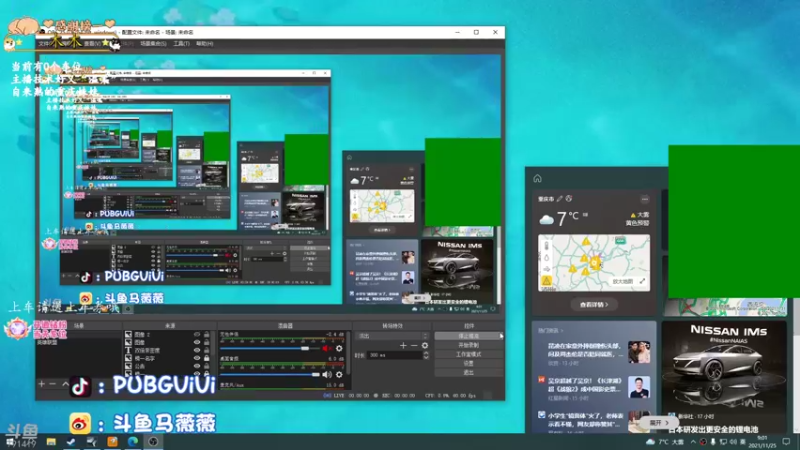Click the taskbar weather widget showing 7°C

(x=665, y=442)
